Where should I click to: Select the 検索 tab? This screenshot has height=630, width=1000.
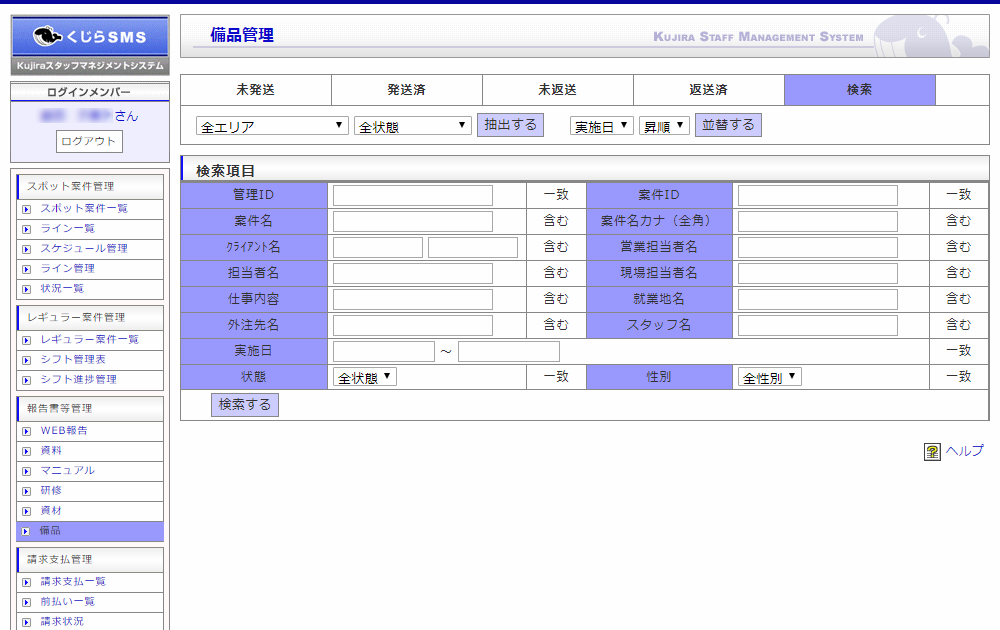click(x=860, y=90)
